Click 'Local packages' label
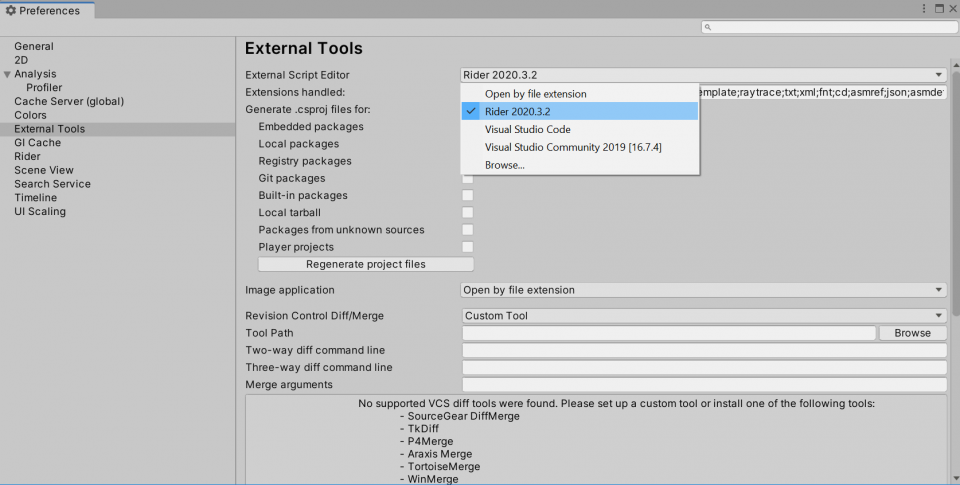The height and width of the screenshot is (485, 960). click(299, 144)
